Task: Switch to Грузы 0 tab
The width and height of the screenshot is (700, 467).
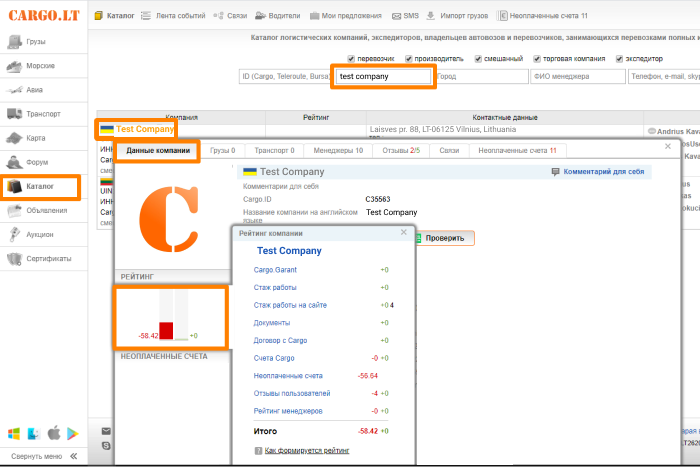Action: [x=222, y=150]
